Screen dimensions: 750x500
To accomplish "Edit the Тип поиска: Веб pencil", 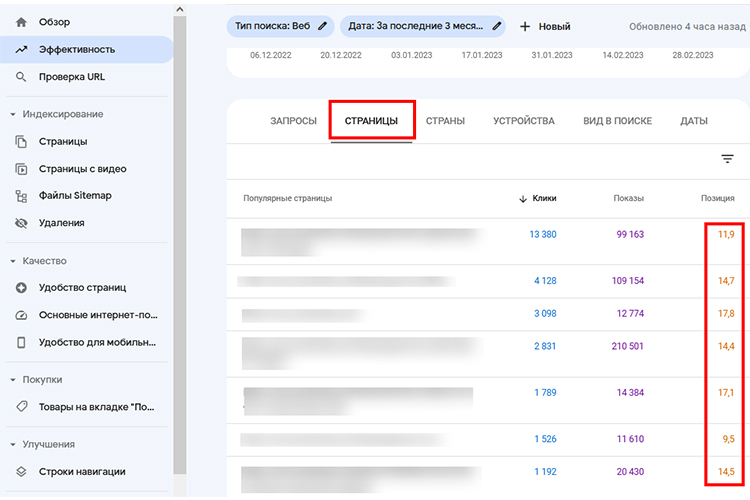I will tap(322, 26).
